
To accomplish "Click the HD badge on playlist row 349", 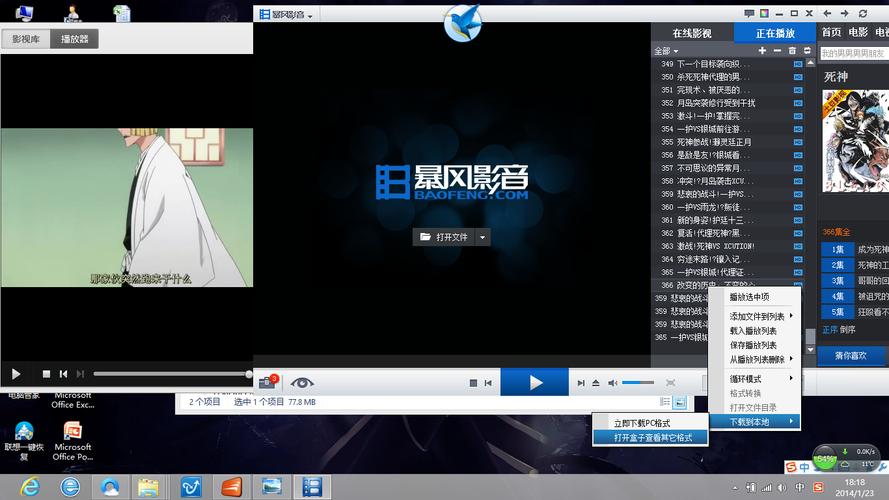I will [x=798, y=64].
